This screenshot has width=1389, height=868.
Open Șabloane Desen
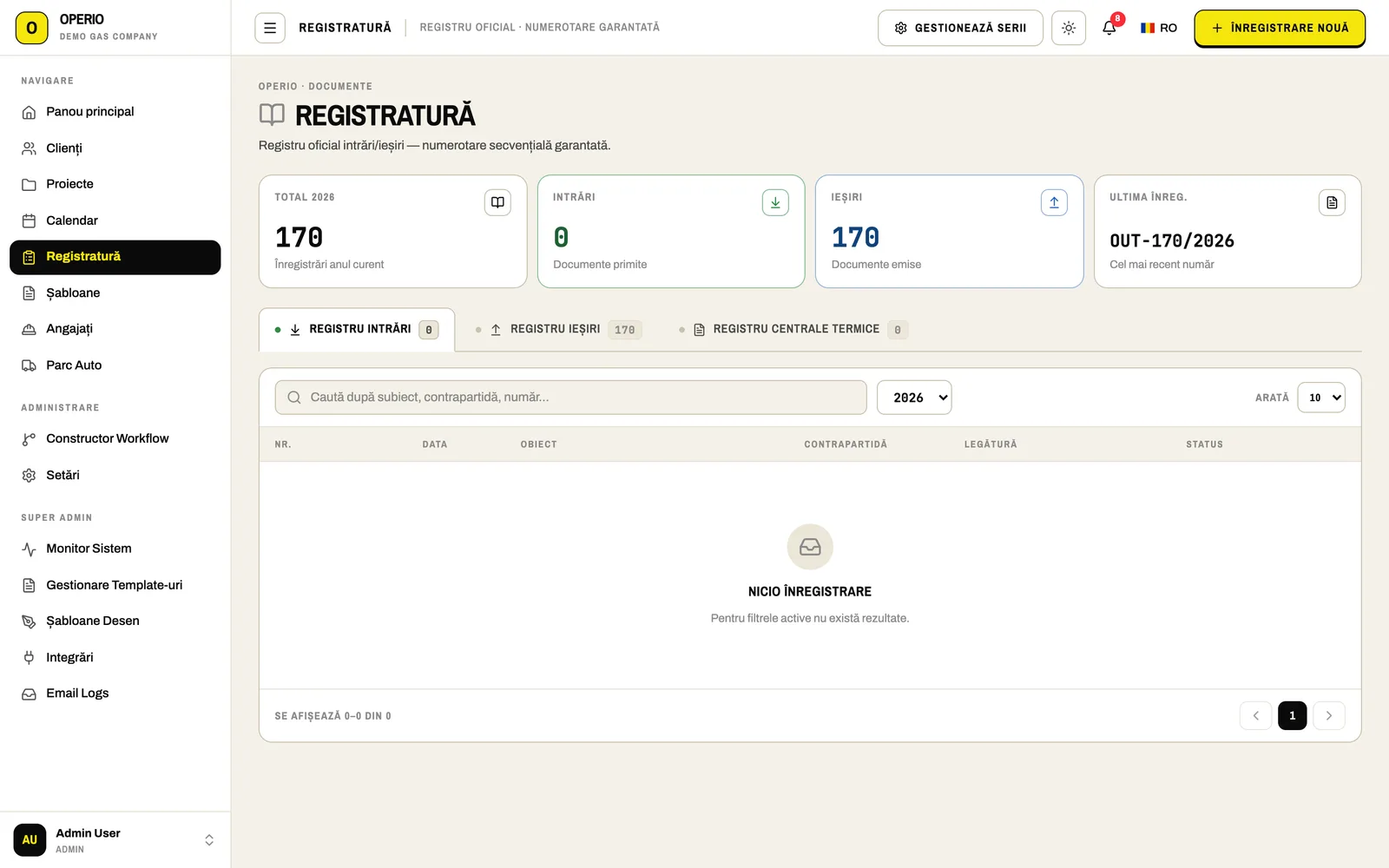[115, 621]
